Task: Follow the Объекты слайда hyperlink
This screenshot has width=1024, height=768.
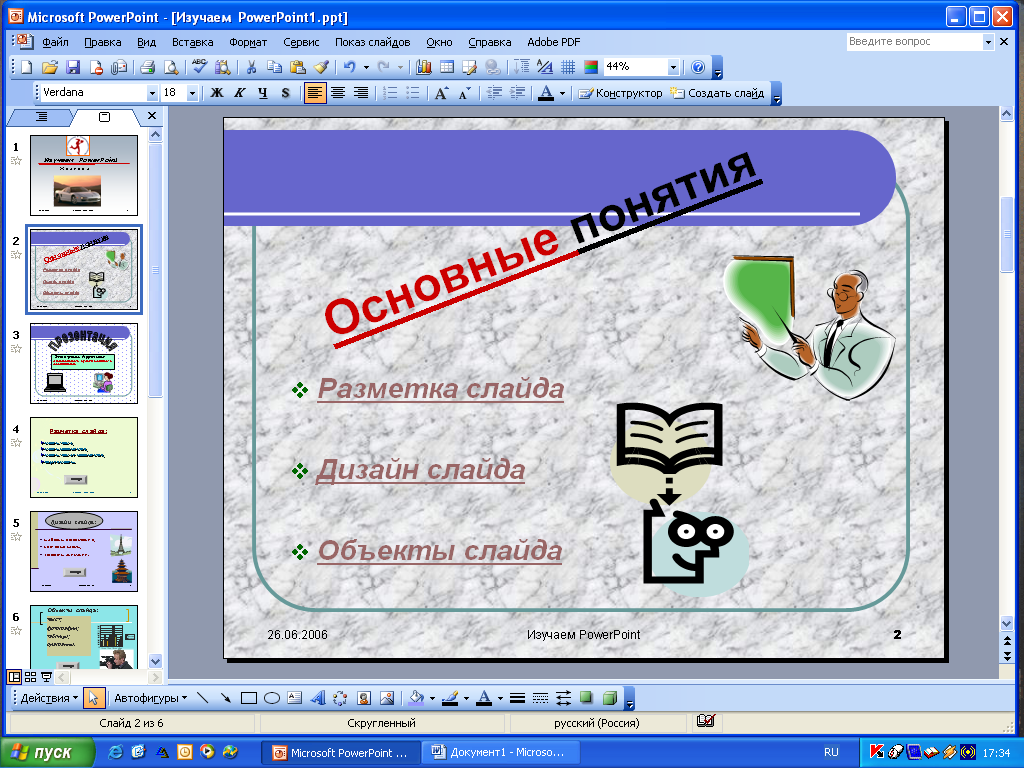Action: click(x=440, y=551)
